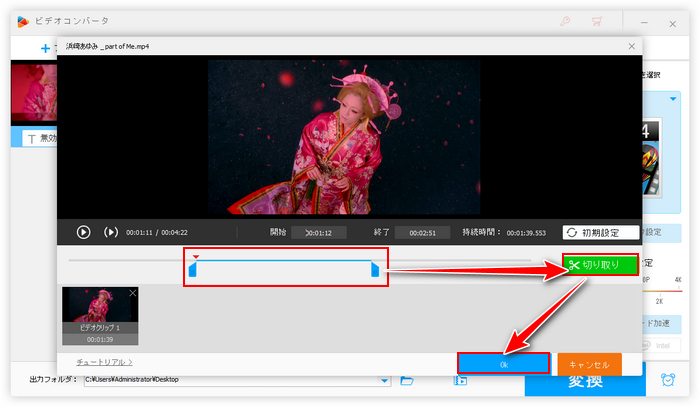The height and width of the screenshot is (407, 700).
Task: Select the ビデオクリップ 1 thumbnail
Action: click(x=100, y=310)
